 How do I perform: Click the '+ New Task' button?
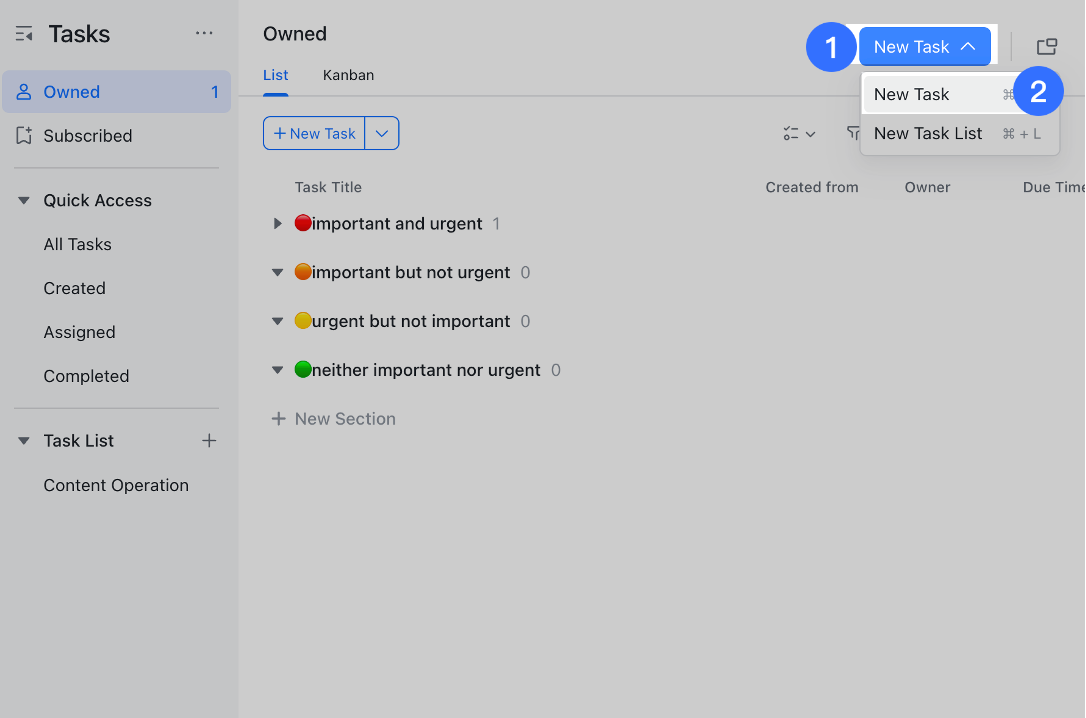pos(313,133)
